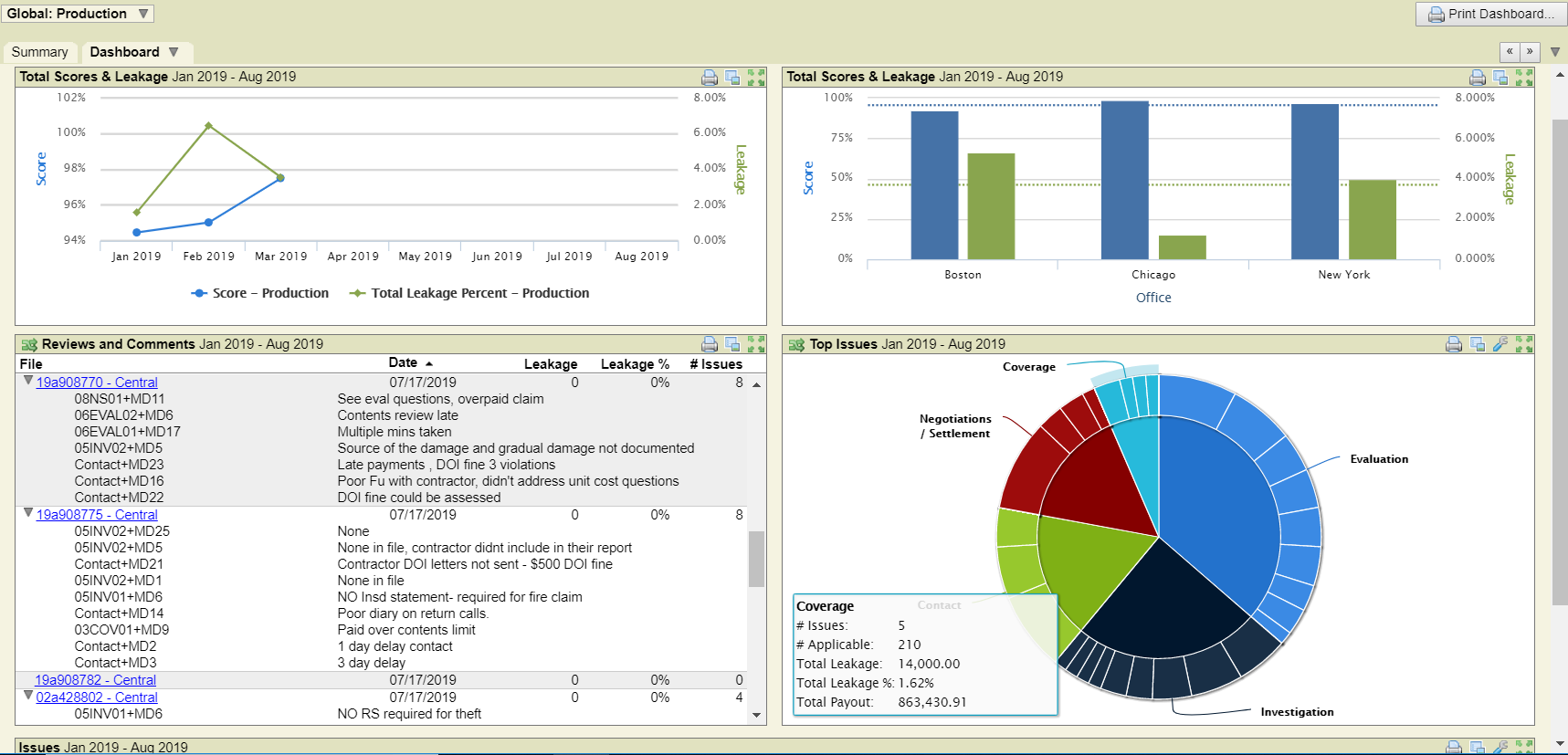This screenshot has width=1568, height=755.
Task: Open settings wrench on bottom Issues panel
Action: pos(1500,747)
